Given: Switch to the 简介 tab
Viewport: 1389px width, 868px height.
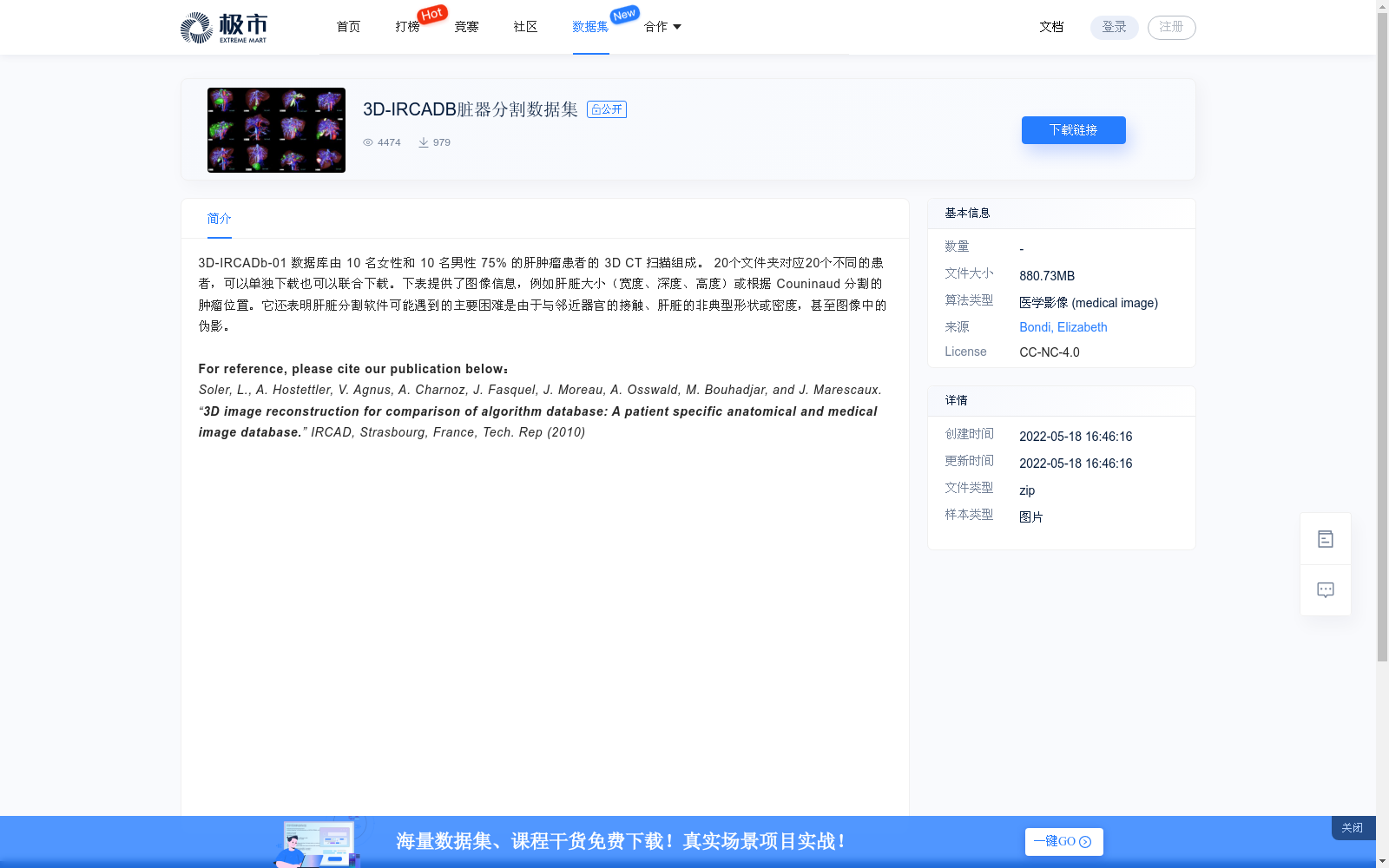Looking at the screenshot, I should [x=219, y=219].
